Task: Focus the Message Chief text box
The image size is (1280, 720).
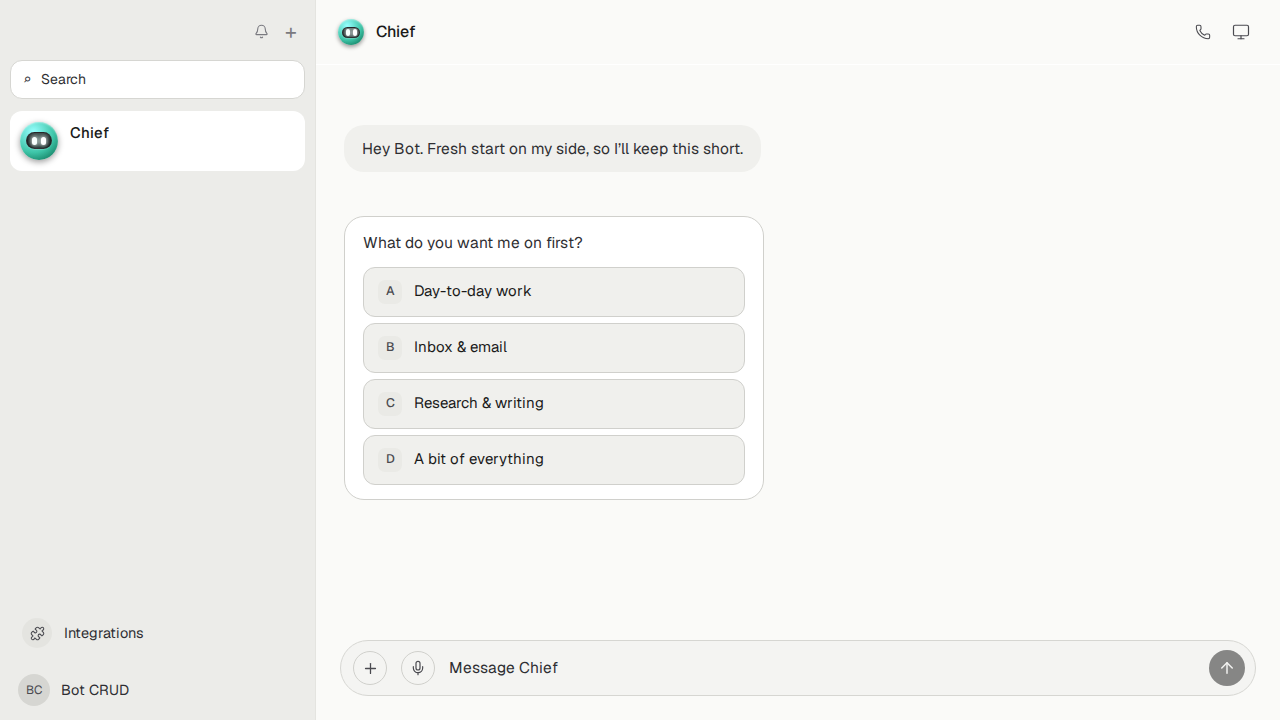Action: (x=820, y=668)
